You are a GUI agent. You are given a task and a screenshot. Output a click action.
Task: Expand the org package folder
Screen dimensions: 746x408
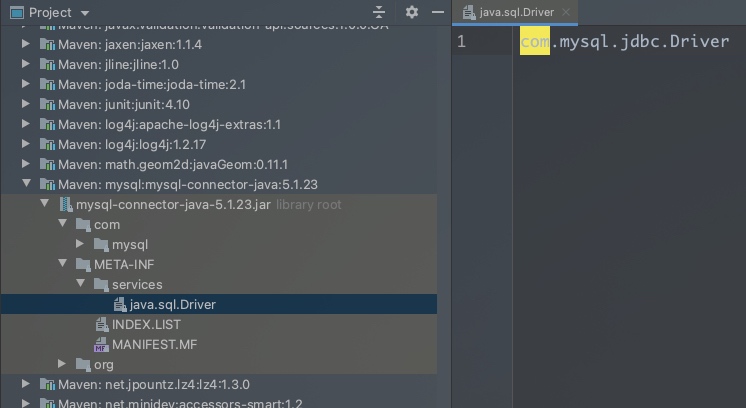pos(63,365)
